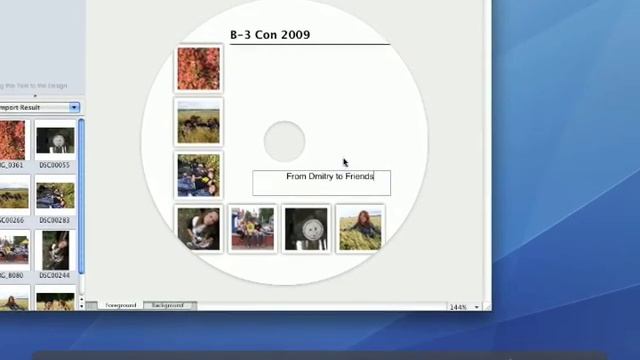Select the IMG_8080 thumbnail in library
This screenshot has height=360, width=640.
coord(14,249)
